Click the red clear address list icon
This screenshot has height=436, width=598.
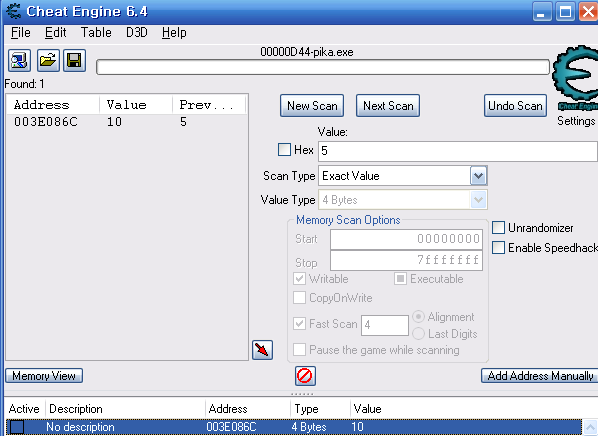tap(305, 376)
